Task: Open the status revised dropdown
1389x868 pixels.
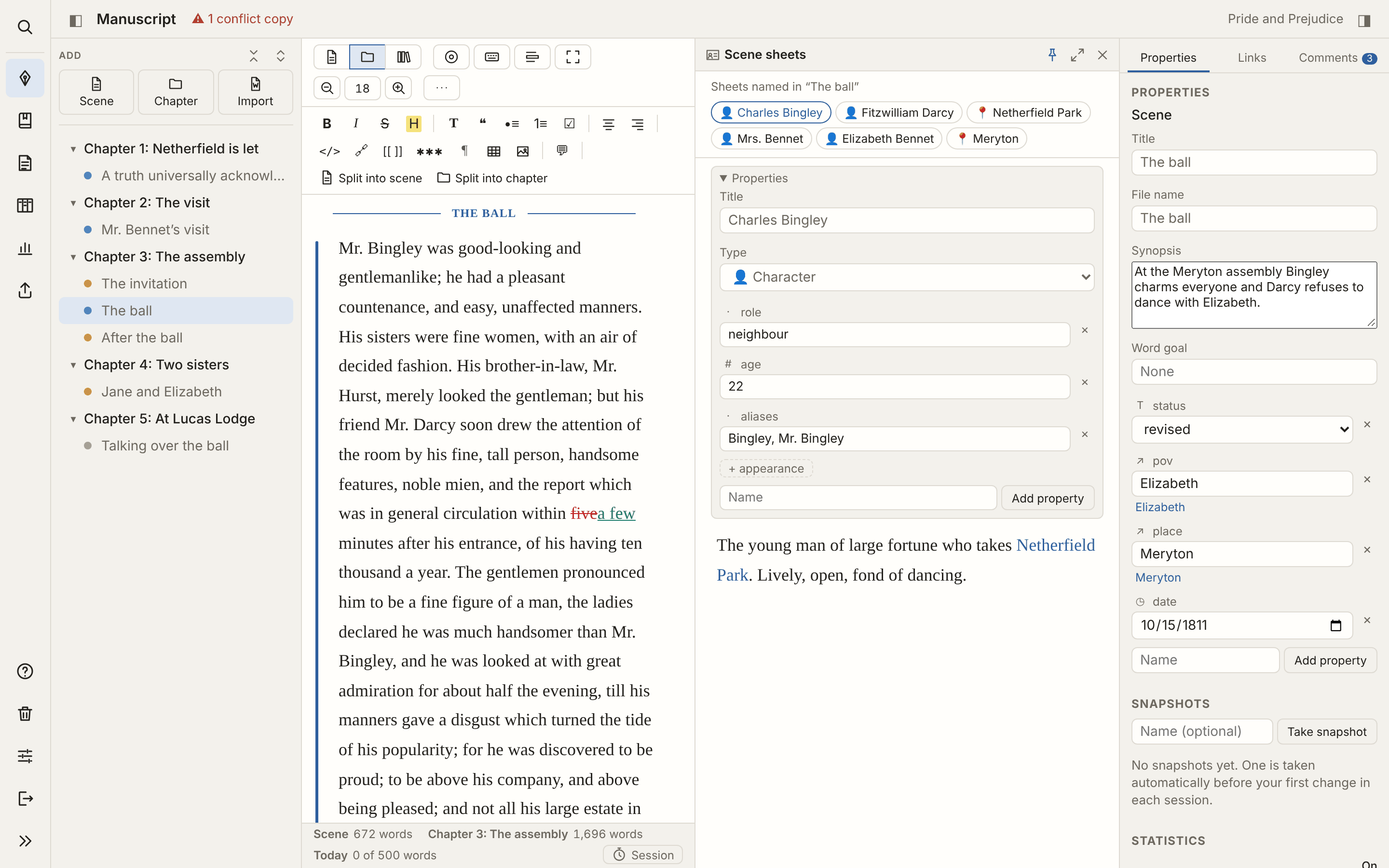Action: coord(1242,429)
